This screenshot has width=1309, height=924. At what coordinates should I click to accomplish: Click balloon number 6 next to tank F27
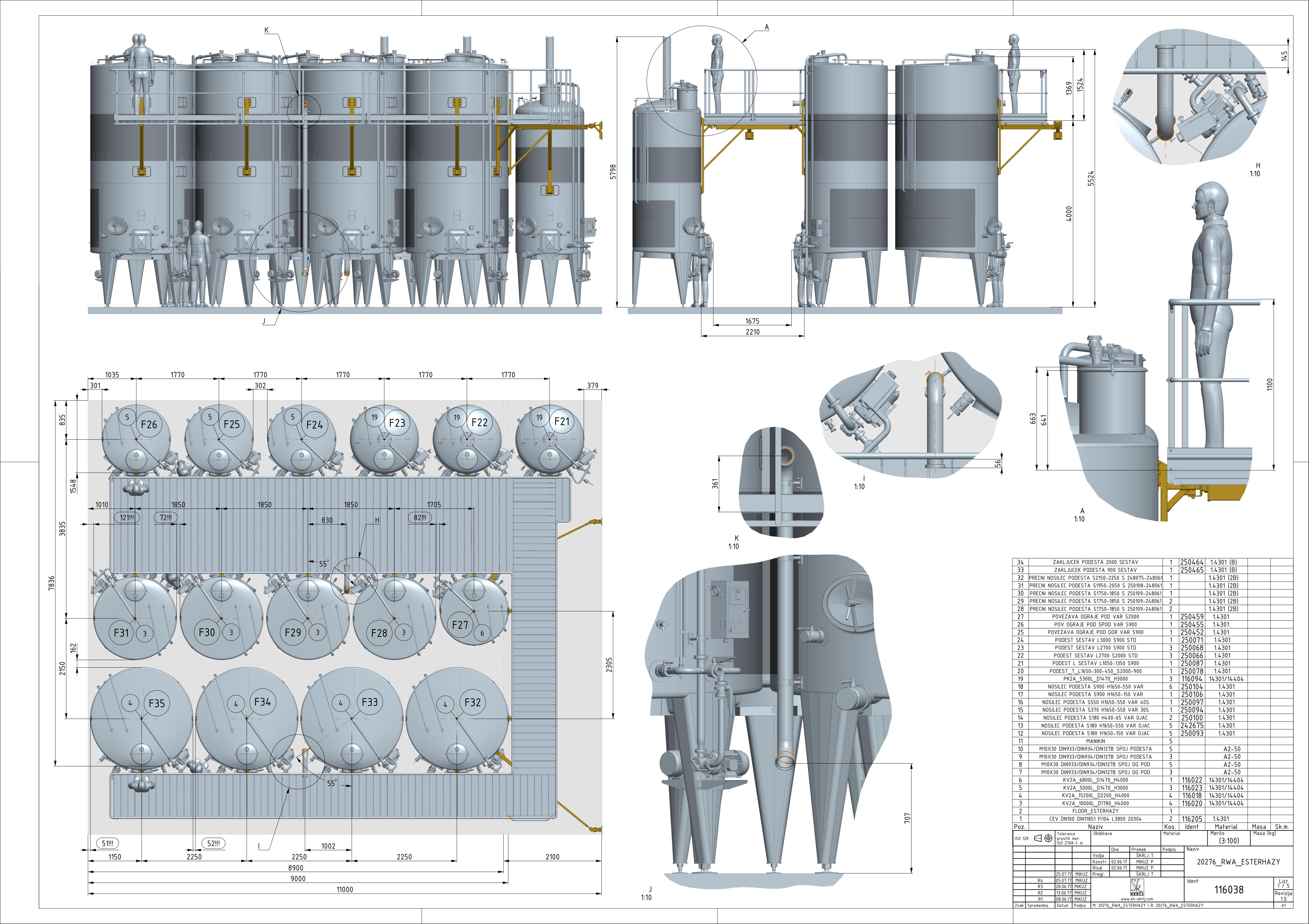click(482, 633)
